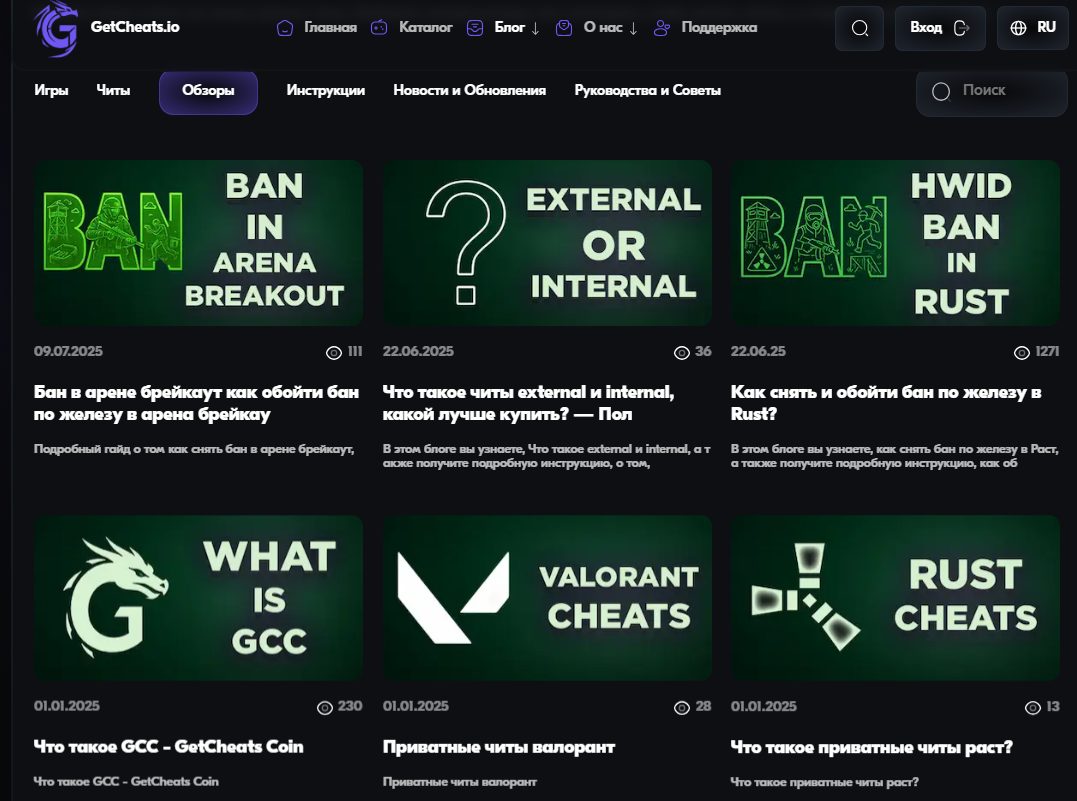Screen dimensions: 1077x801
Task: Open the Что такое GCC article title
Action: pyautogui.click(x=168, y=747)
